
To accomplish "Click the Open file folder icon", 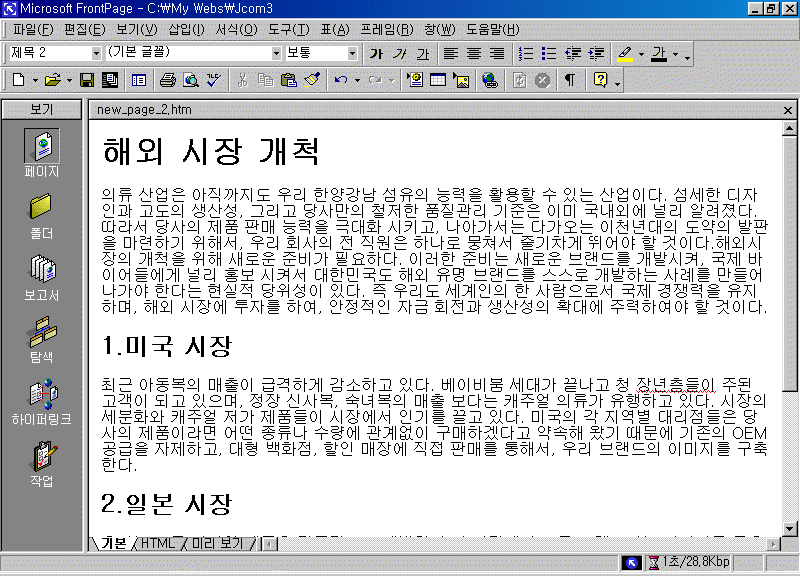I will [52, 80].
